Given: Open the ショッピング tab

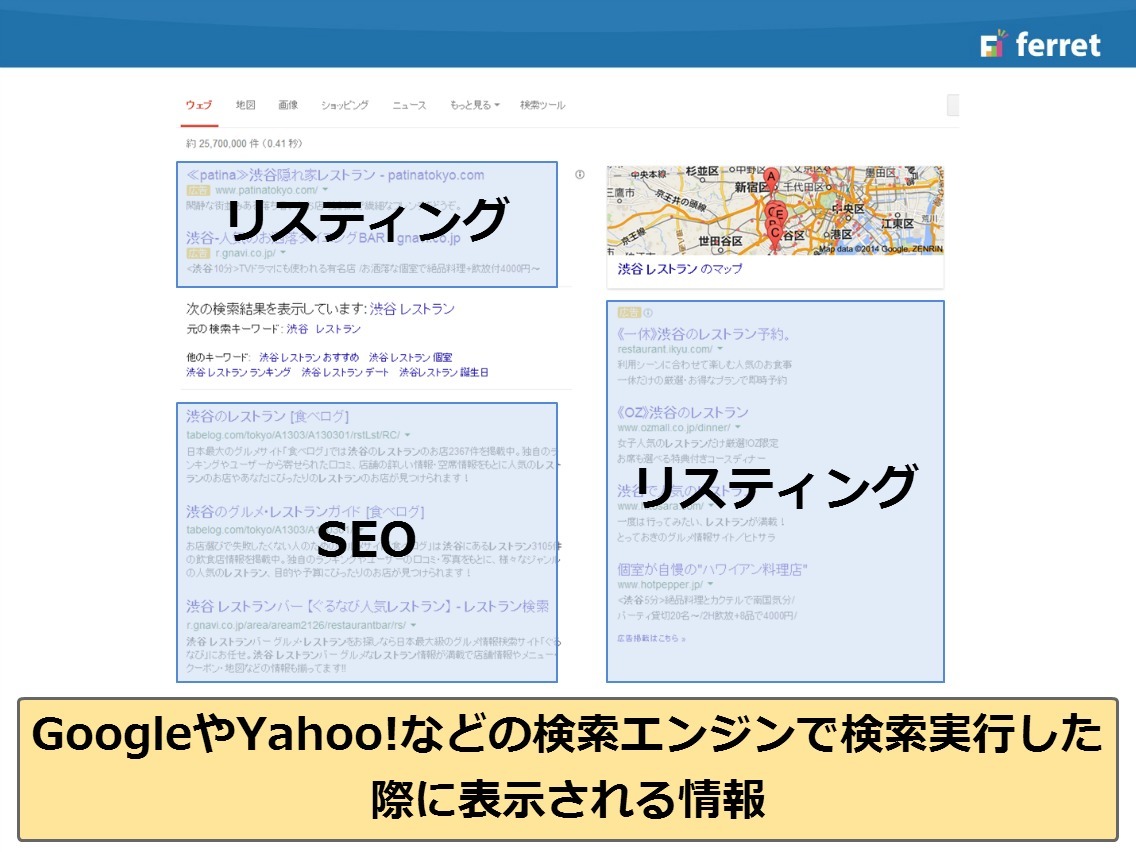Looking at the screenshot, I should (x=345, y=105).
